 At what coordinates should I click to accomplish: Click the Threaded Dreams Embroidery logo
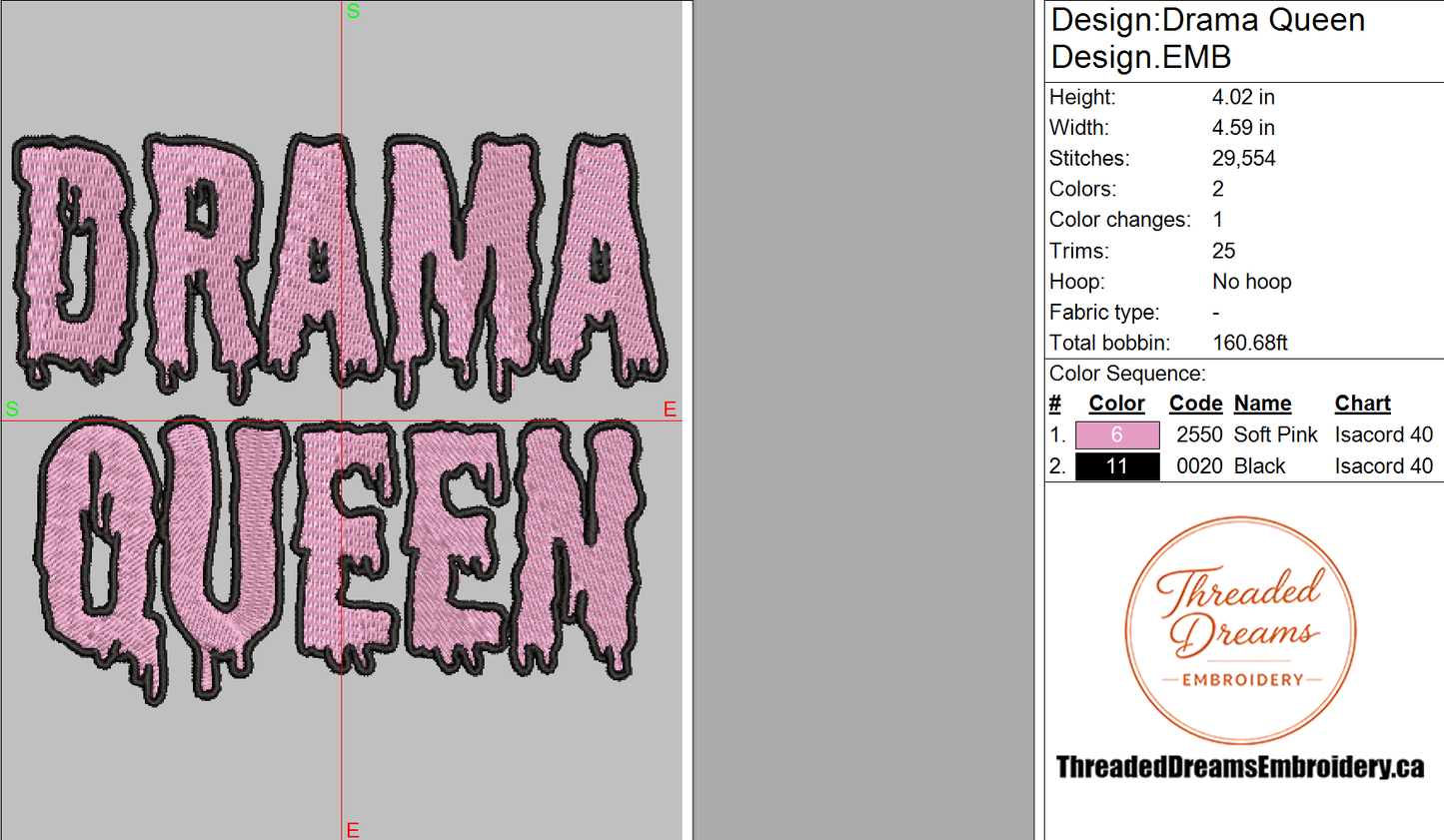click(x=1240, y=630)
